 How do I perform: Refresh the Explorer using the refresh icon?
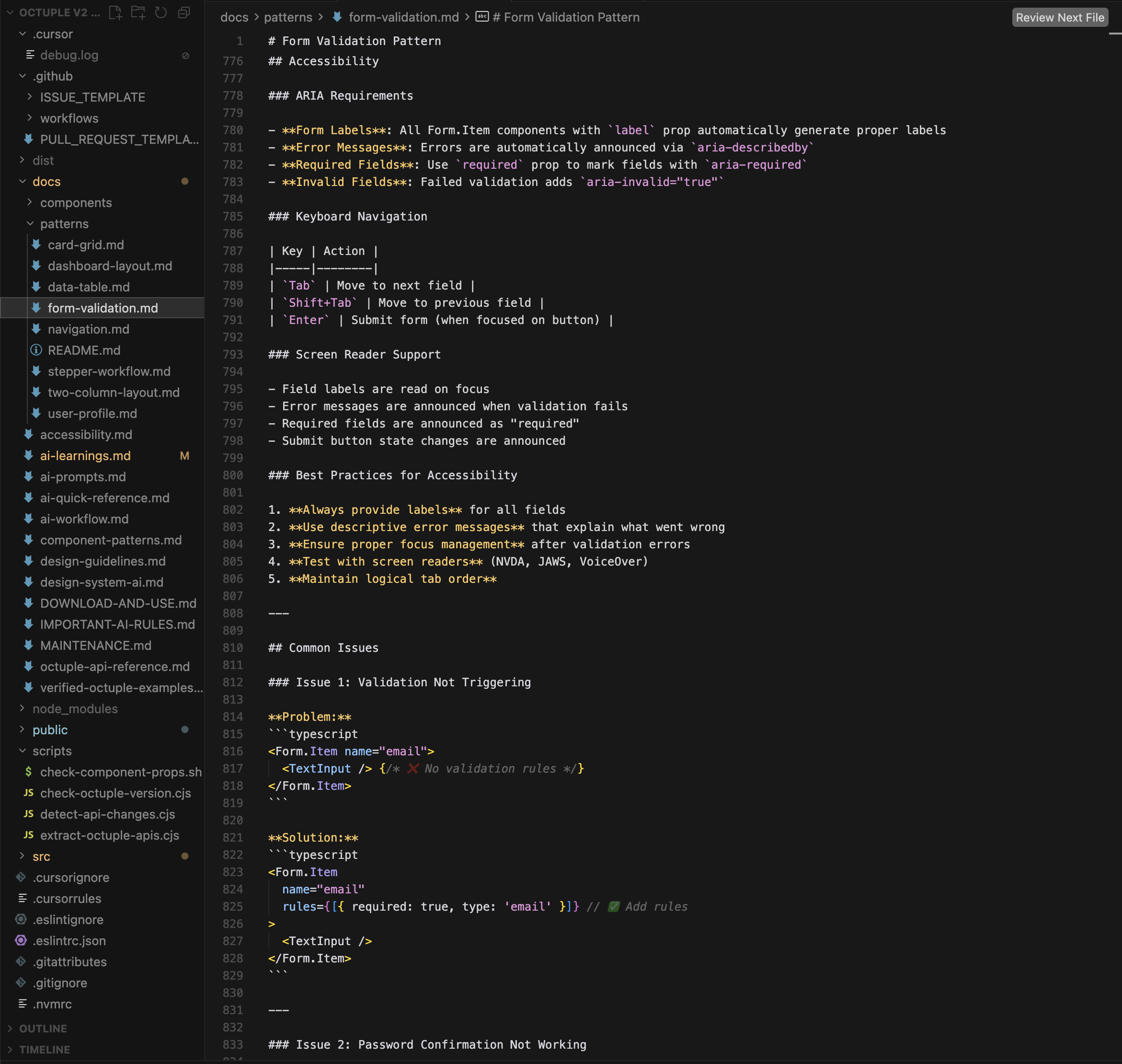pyautogui.click(x=160, y=12)
